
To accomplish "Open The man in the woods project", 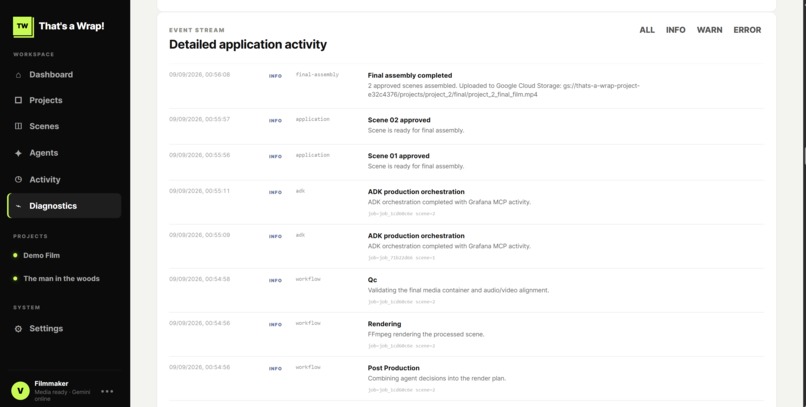I will [61, 279].
